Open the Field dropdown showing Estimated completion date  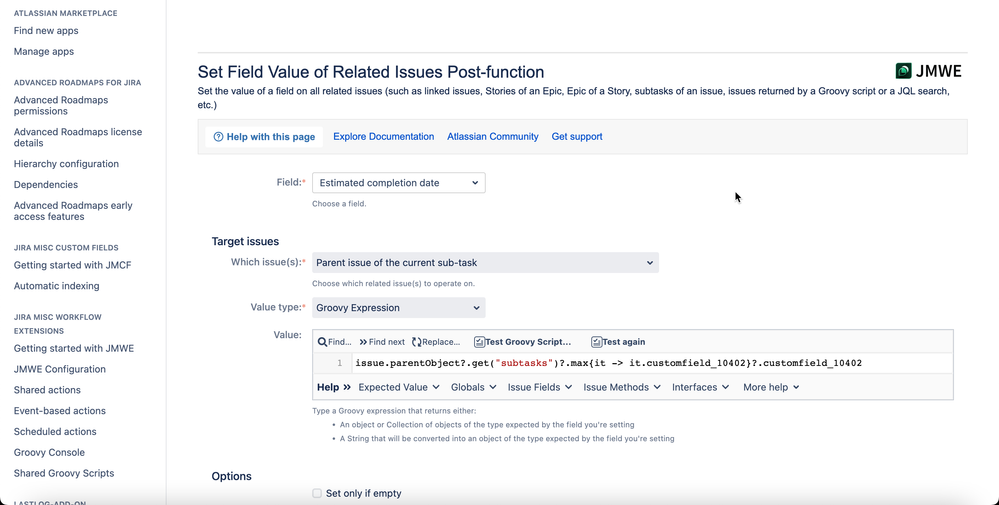[398, 183]
